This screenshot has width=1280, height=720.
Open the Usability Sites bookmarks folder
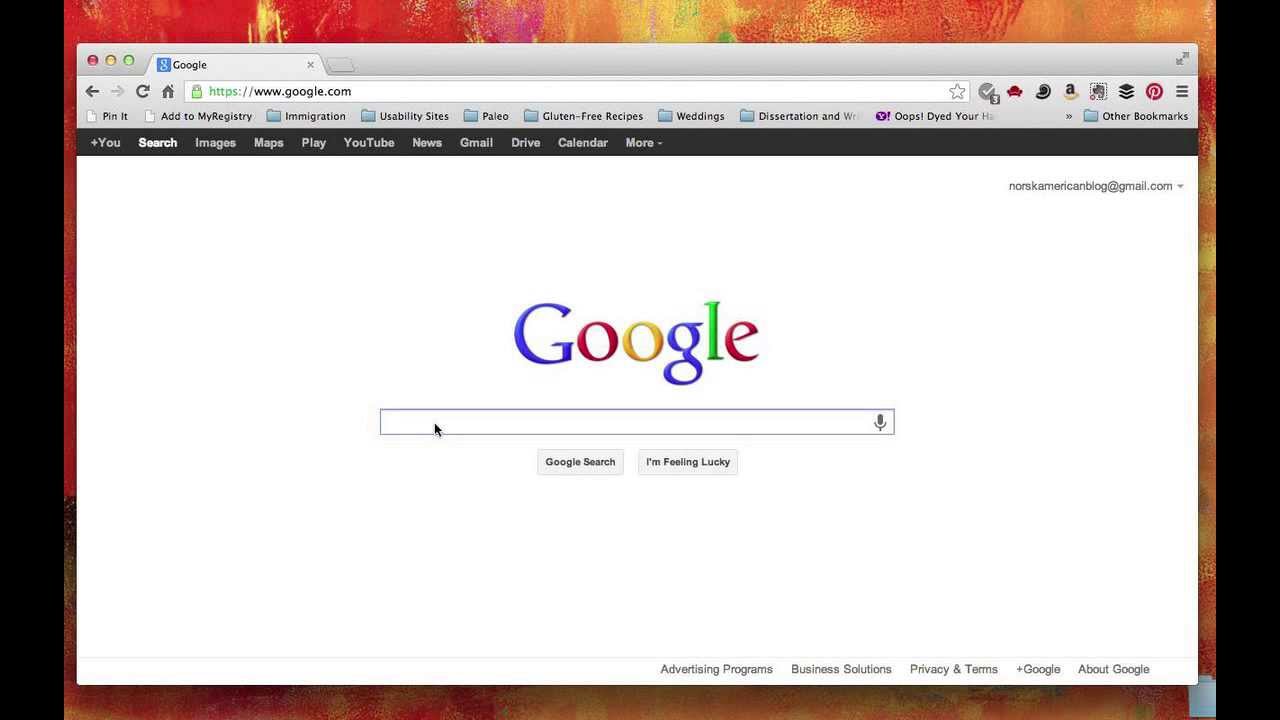(x=405, y=116)
